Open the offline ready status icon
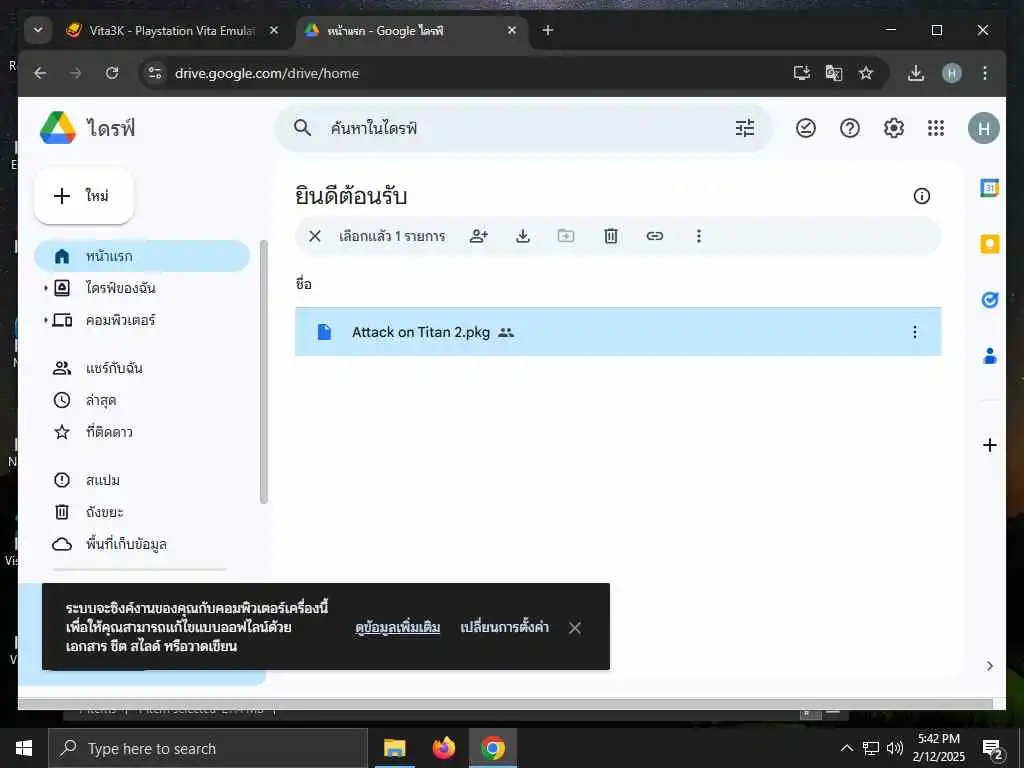 (x=806, y=128)
